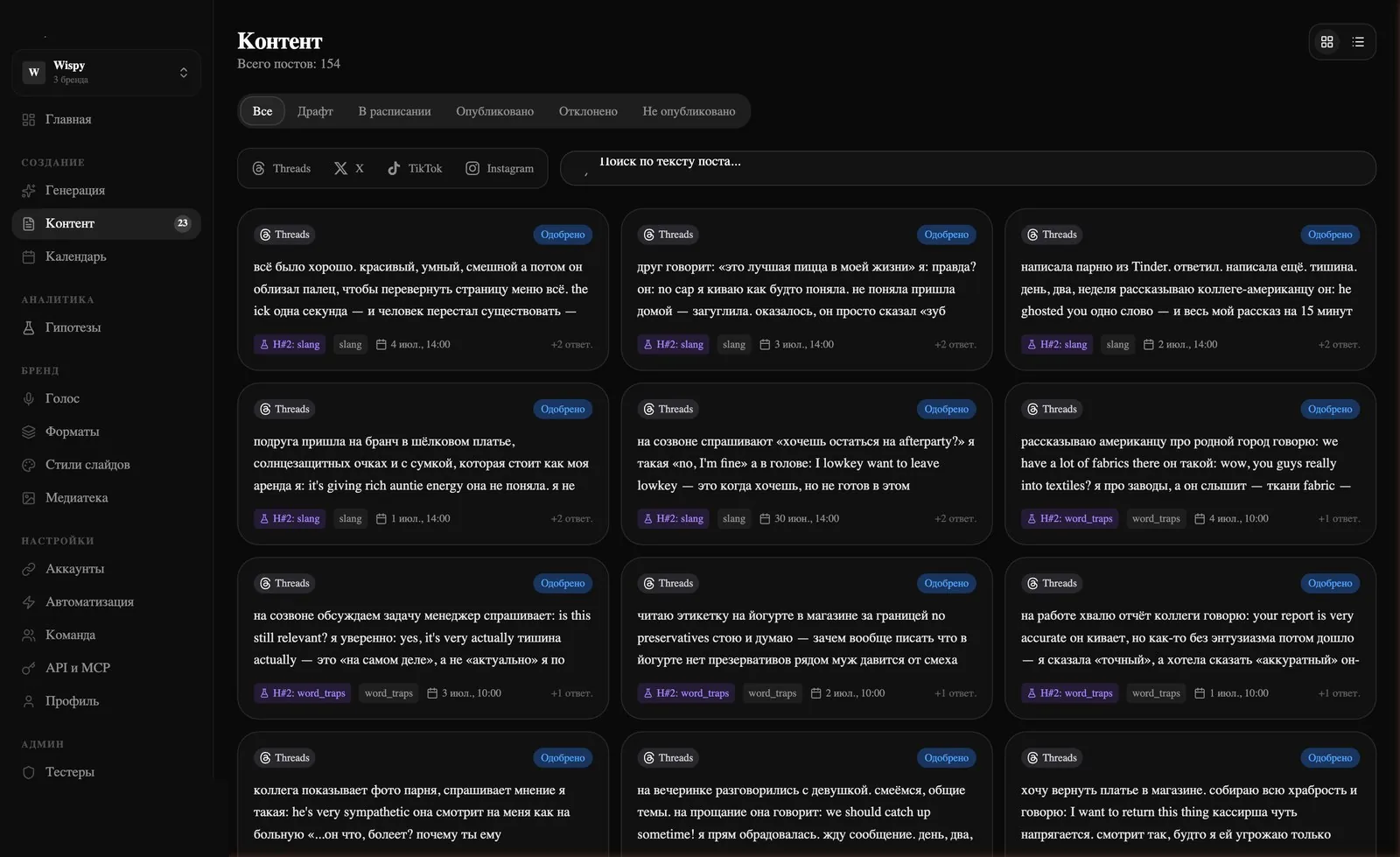This screenshot has height=857, width=1400.
Task: Click the Wispy W logo avatar
Action: [x=34, y=72]
